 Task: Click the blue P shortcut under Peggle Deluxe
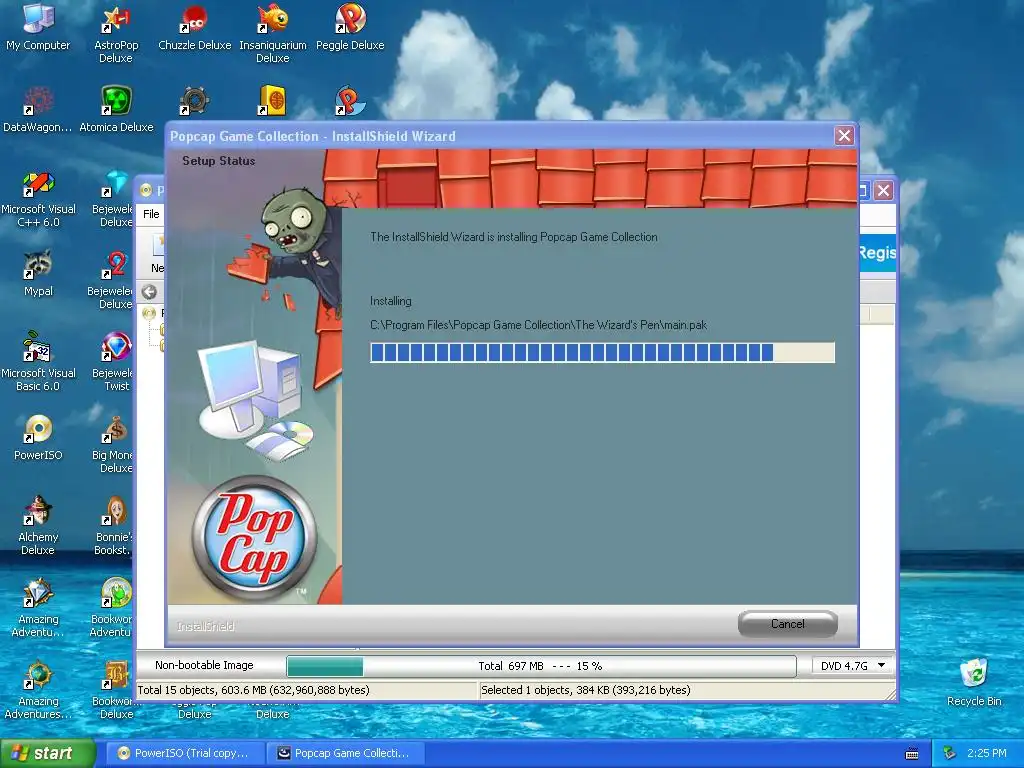(350, 101)
